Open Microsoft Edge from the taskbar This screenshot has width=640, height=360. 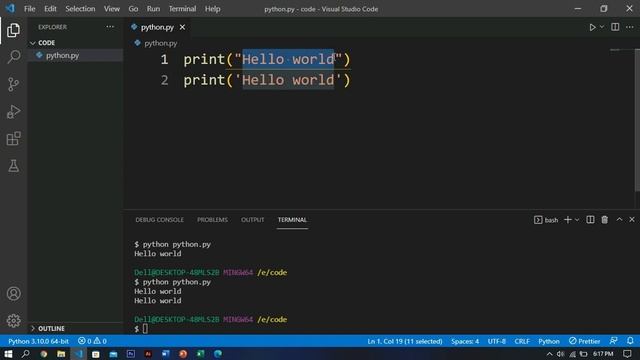point(218,353)
